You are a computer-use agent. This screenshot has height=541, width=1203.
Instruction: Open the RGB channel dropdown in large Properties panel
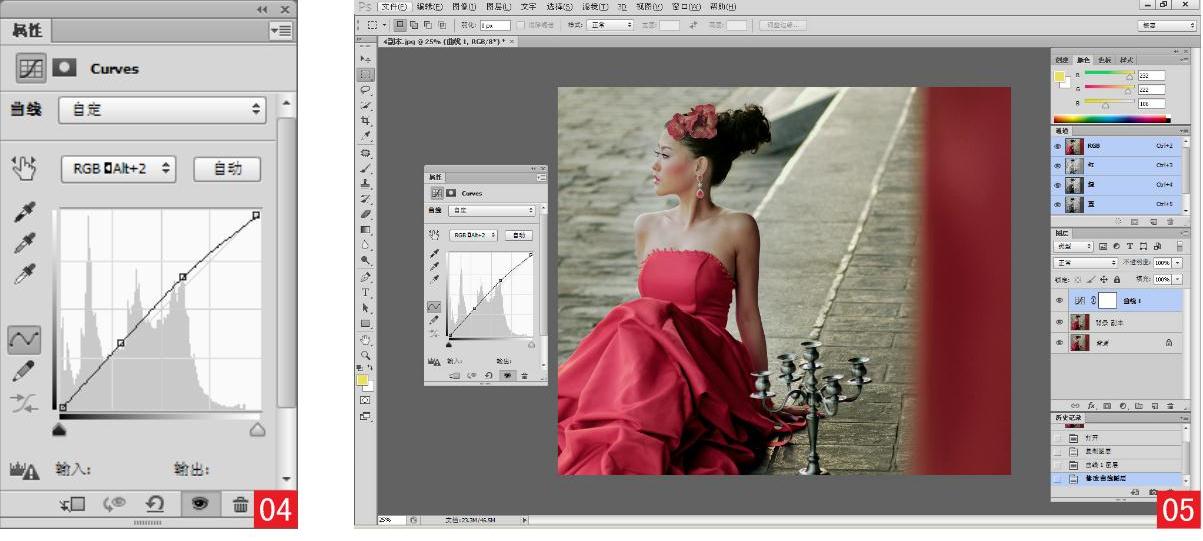pos(119,169)
